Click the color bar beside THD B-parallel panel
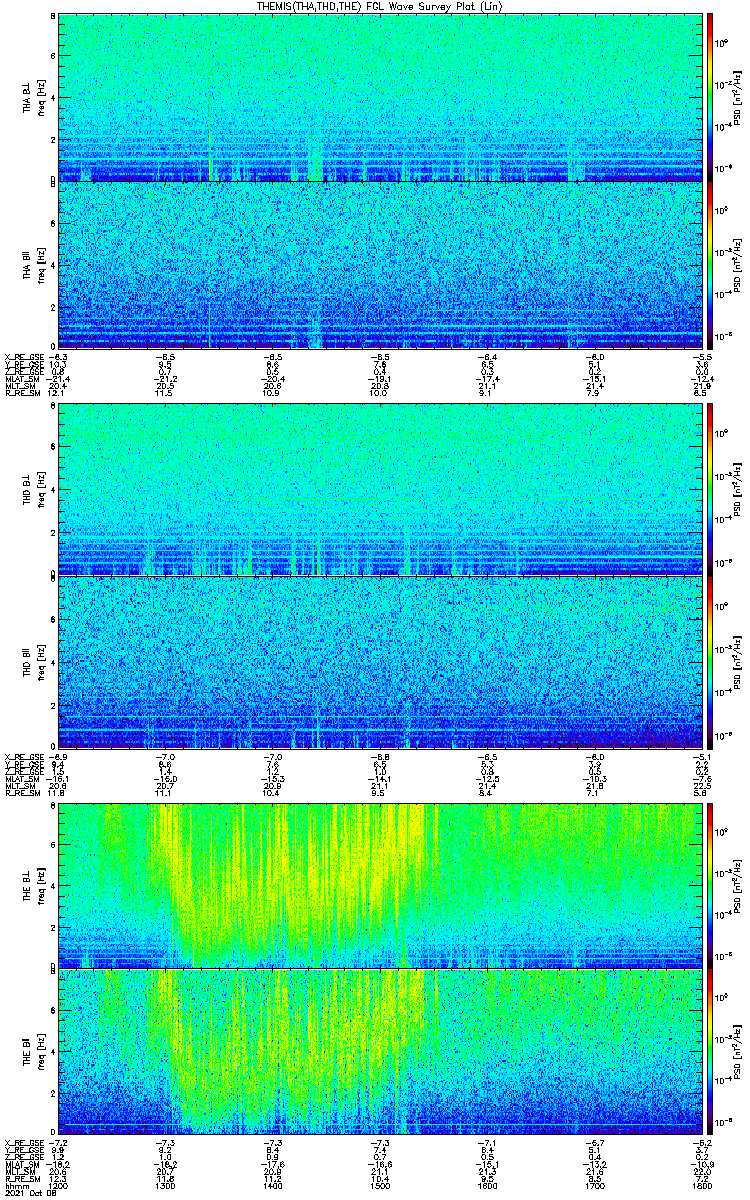The width and height of the screenshot is (750, 1200). coord(710,662)
